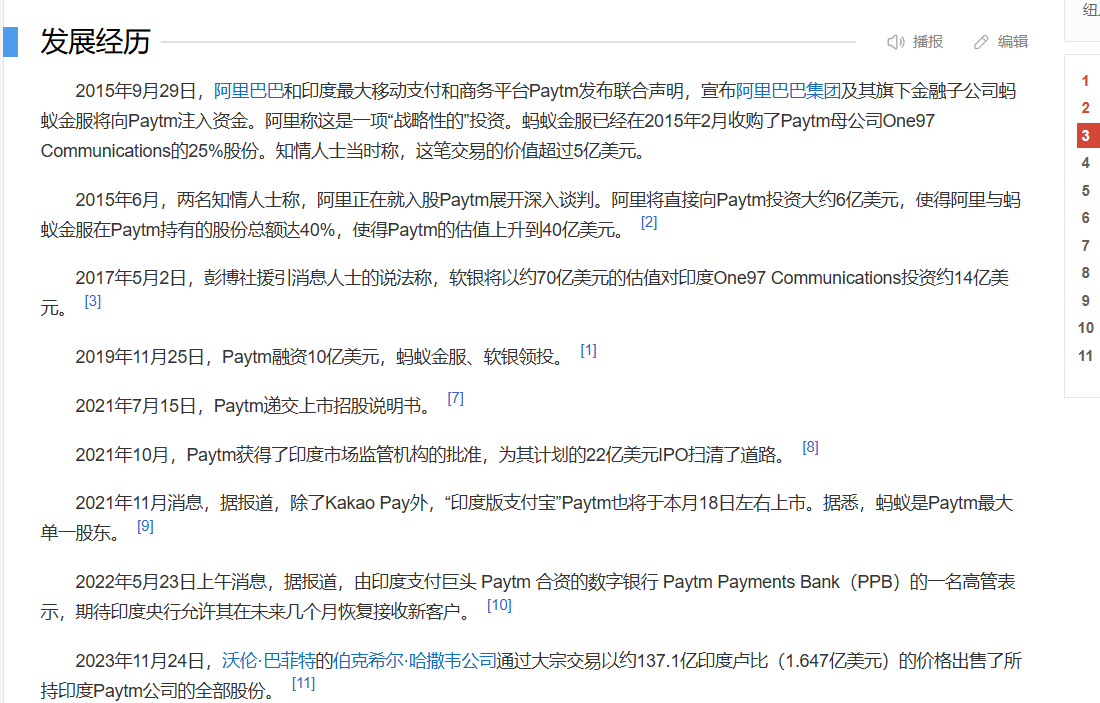Image resolution: width=1100 pixels, height=703 pixels.
Task: Open citation reference [2]
Action: (x=649, y=222)
